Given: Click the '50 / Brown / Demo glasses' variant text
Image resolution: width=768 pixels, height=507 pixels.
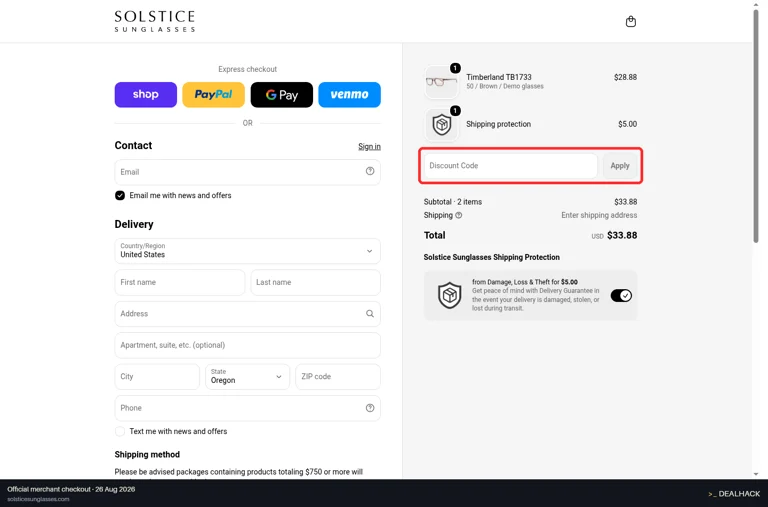Looking at the screenshot, I should [504, 86].
